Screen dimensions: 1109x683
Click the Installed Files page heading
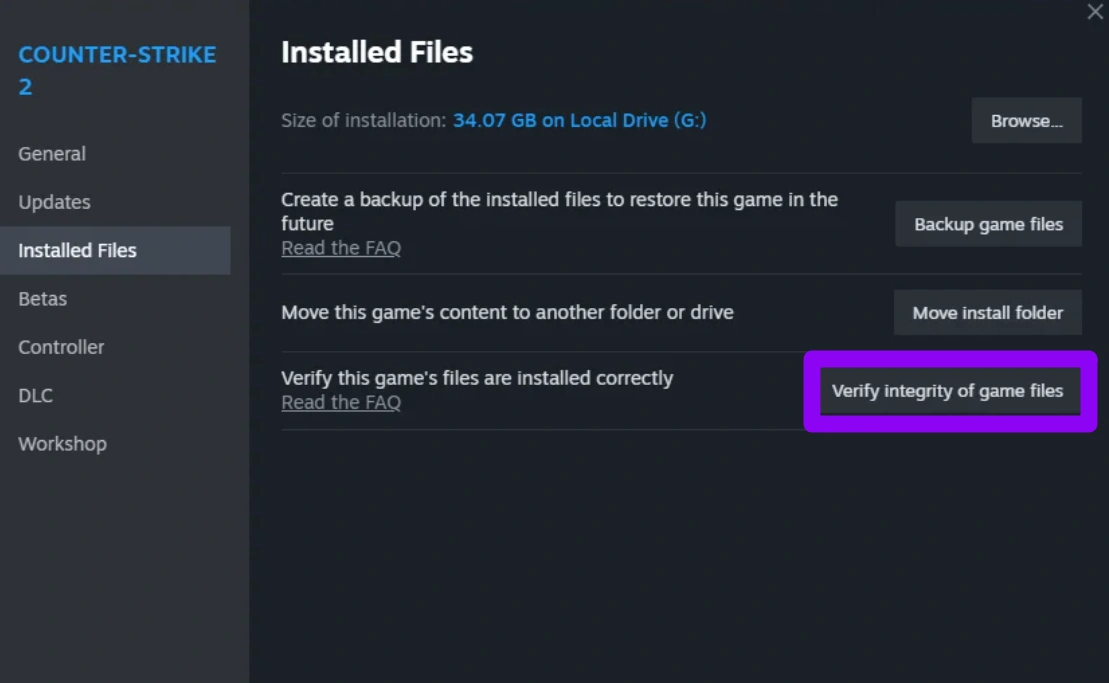pos(377,52)
